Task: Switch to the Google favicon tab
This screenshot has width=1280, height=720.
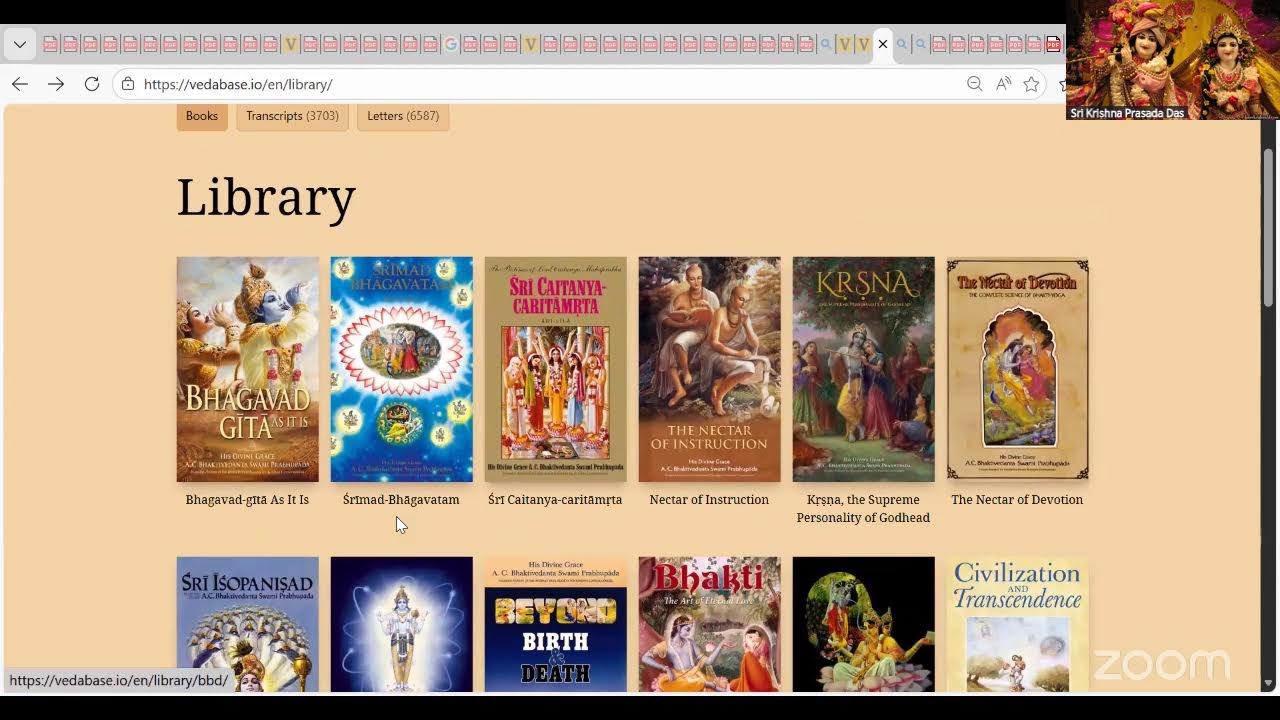Action: point(451,44)
